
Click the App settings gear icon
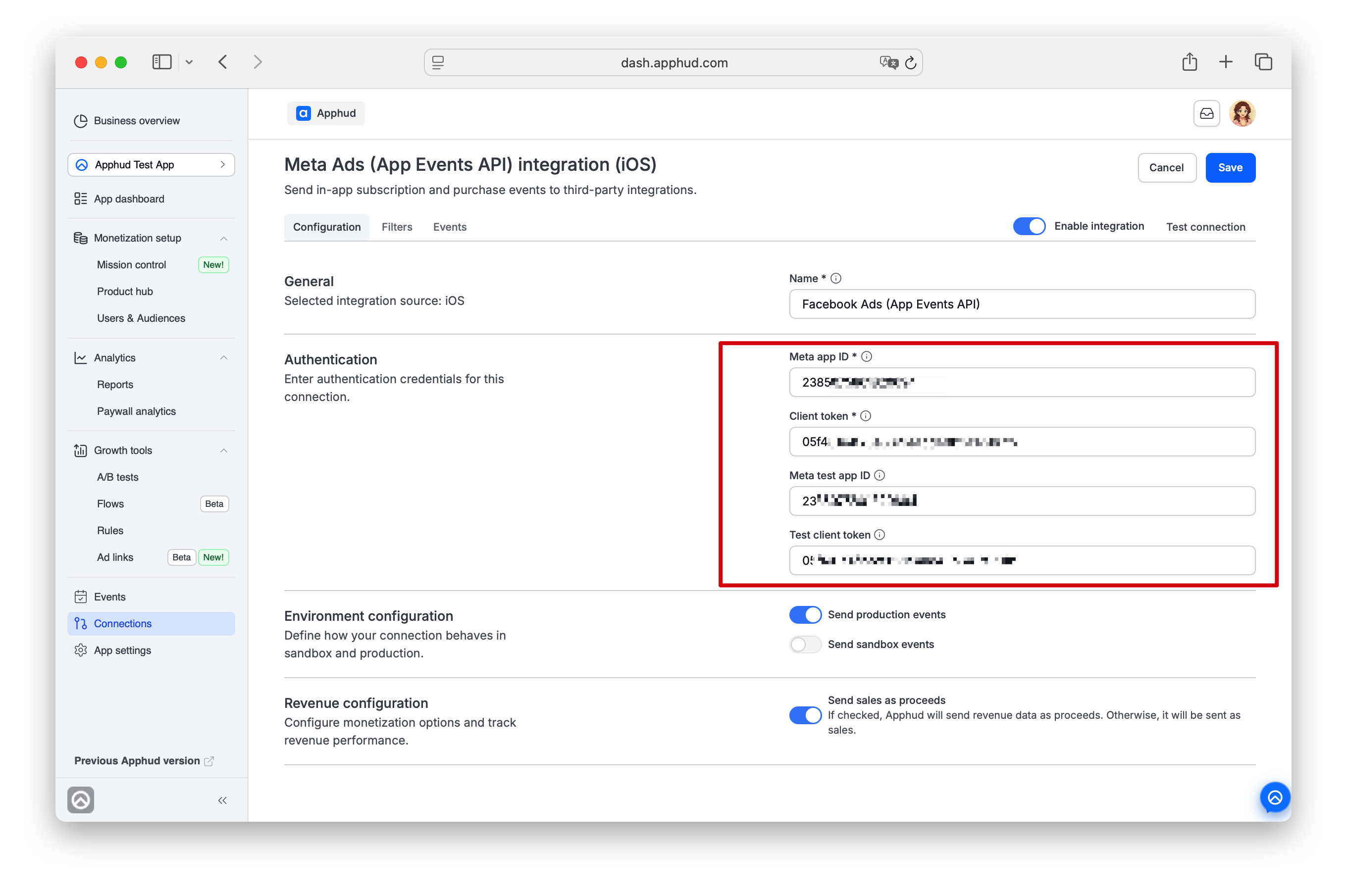(x=81, y=650)
